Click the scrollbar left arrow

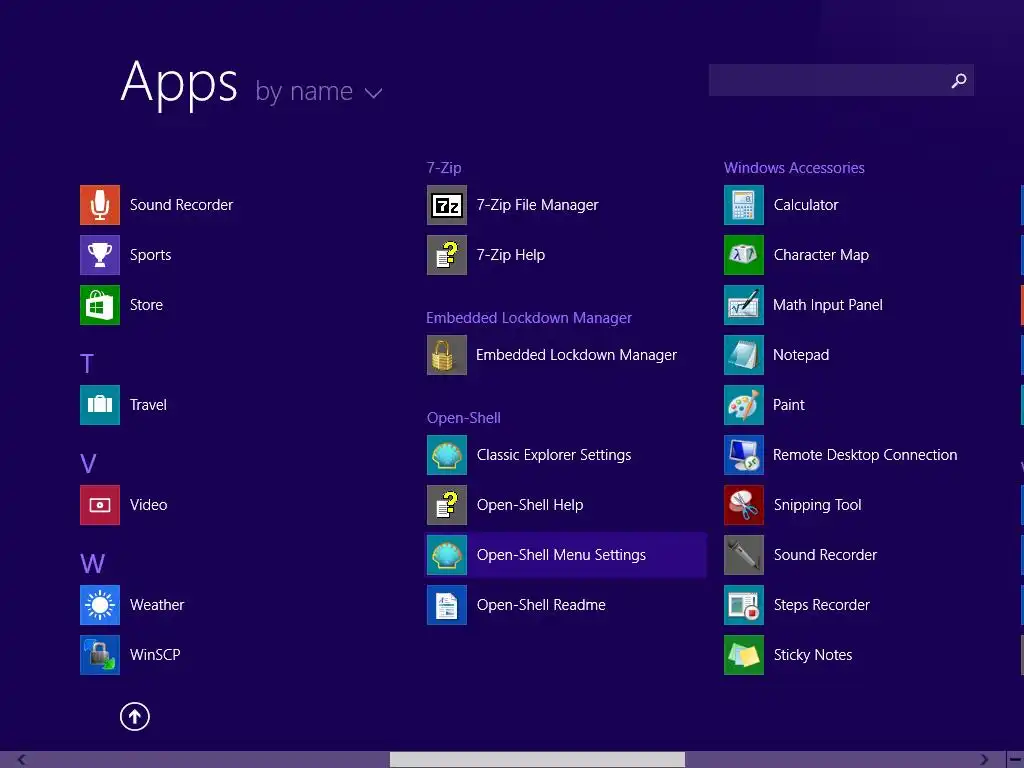[22, 760]
